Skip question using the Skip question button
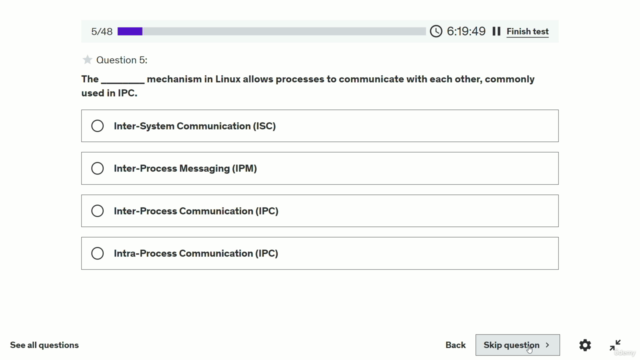 tap(517, 345)
